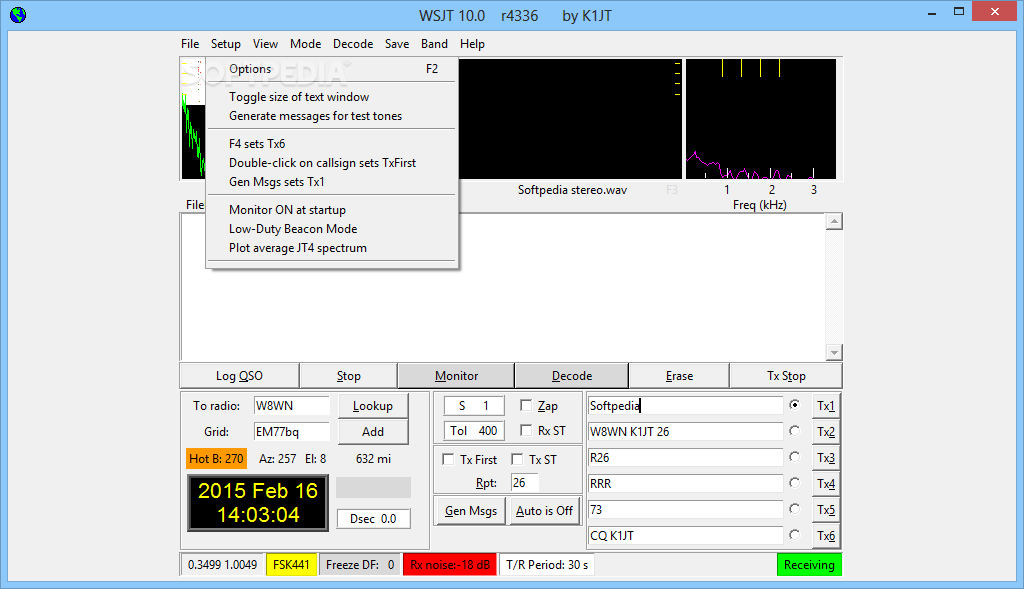Image resolution: width=1024 pixels, height=589 pixels.
Task: Click the Freq (kHz) spectrum plot
Action: (761, 119)
